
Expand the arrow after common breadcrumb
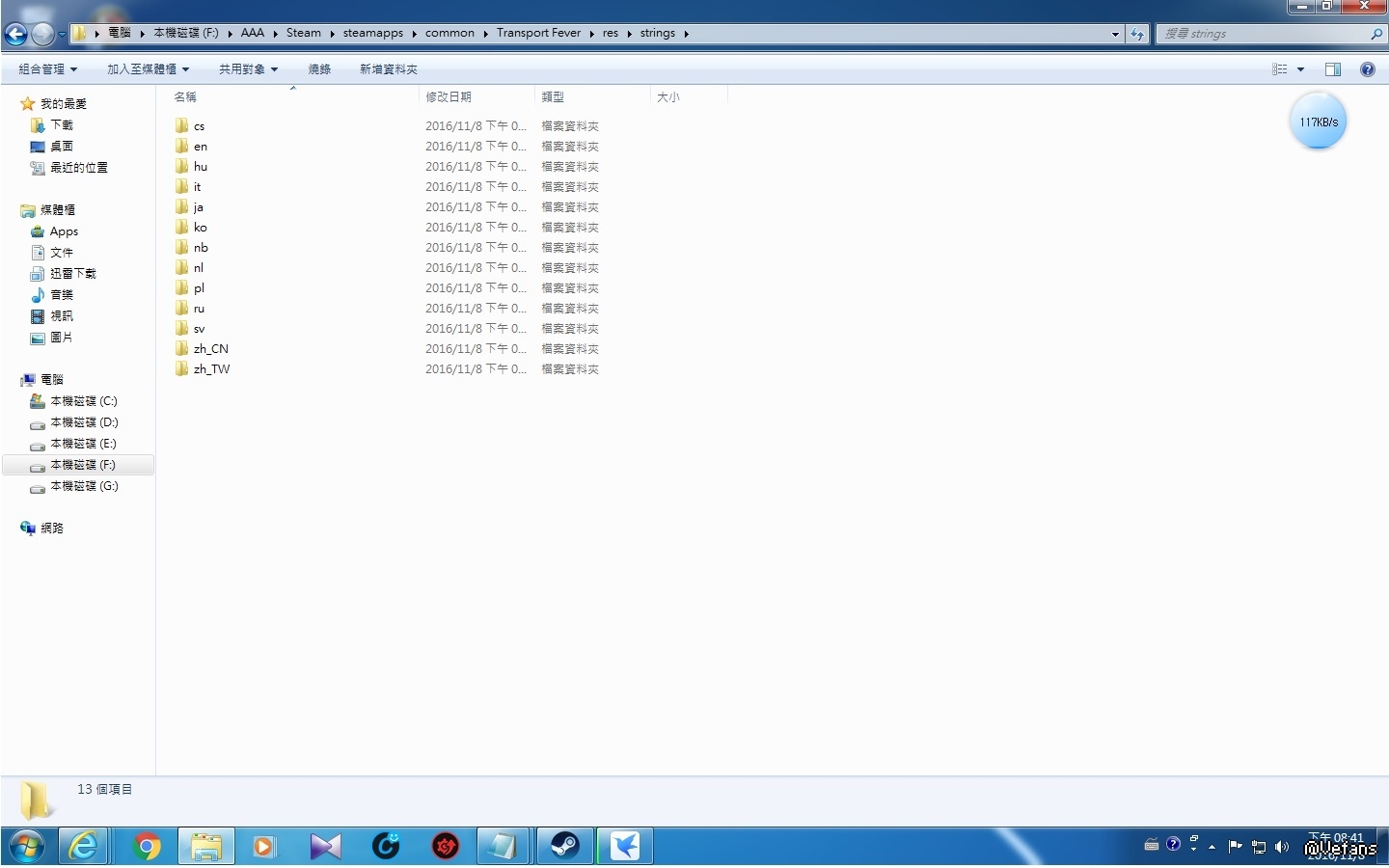tap(485, 34)
